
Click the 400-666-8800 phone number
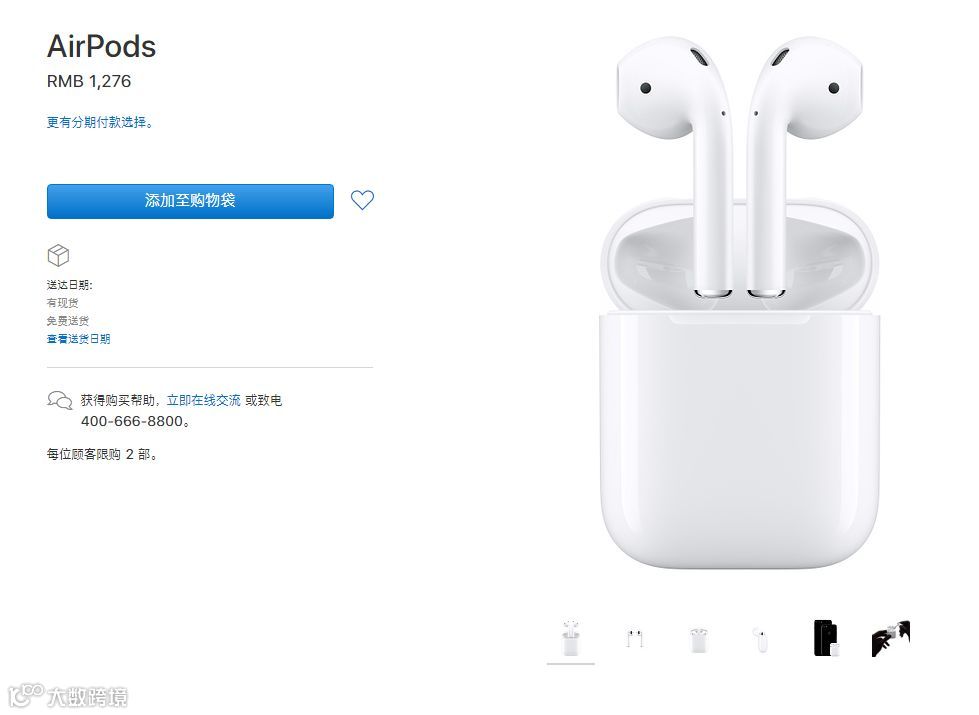click(132, 422)
